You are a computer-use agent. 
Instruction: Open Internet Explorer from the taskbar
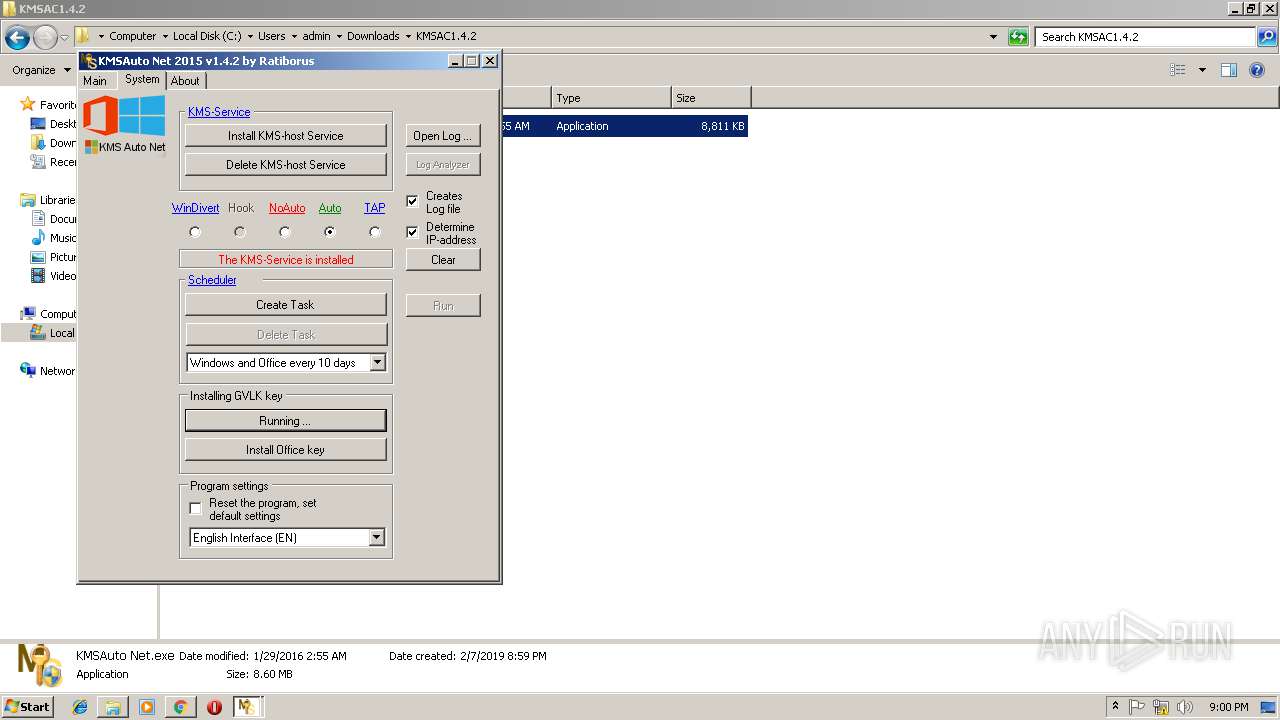tap(80, 707)
